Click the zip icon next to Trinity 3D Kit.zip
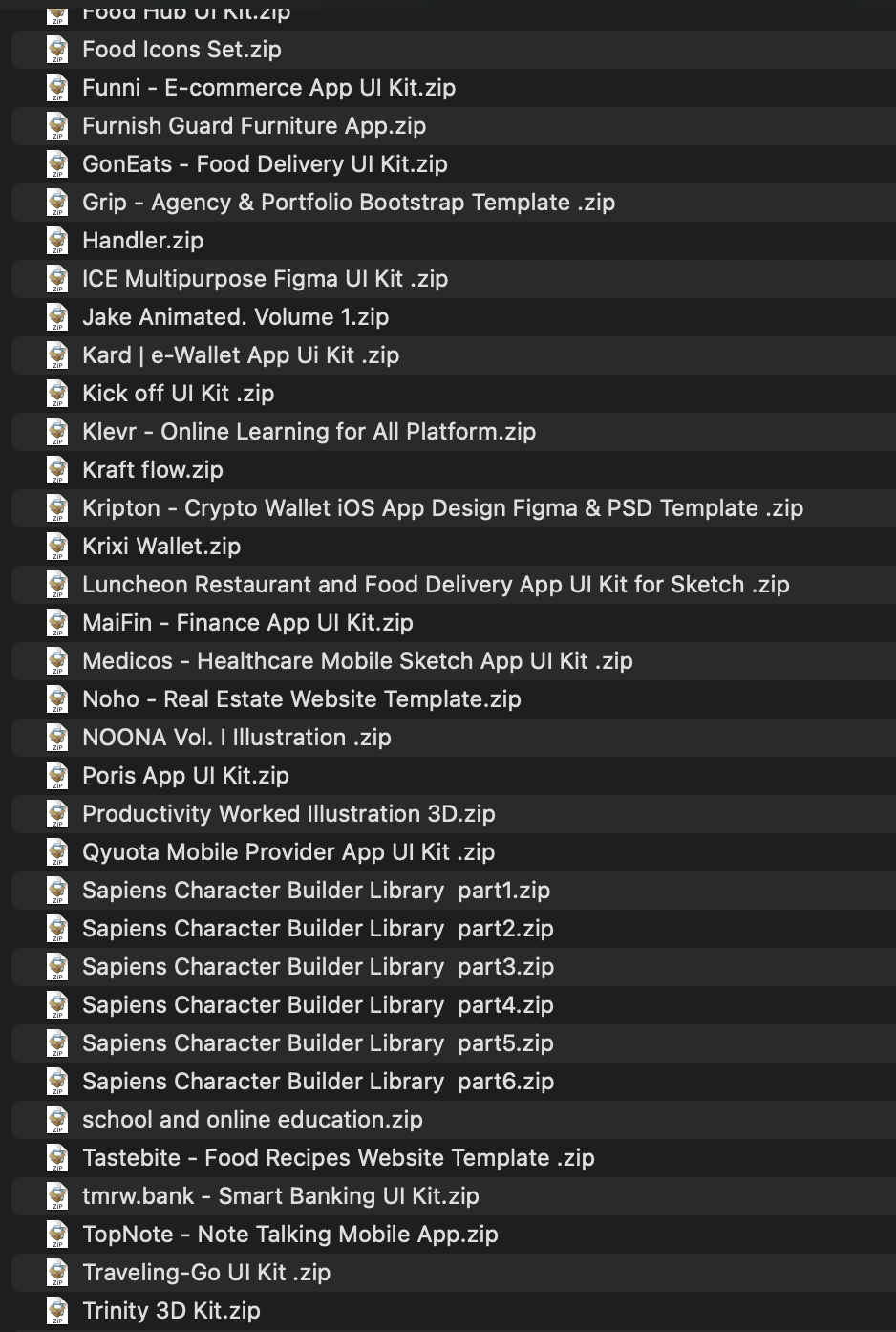Viewport: 896px width, 1332px height. [58, 1311]
